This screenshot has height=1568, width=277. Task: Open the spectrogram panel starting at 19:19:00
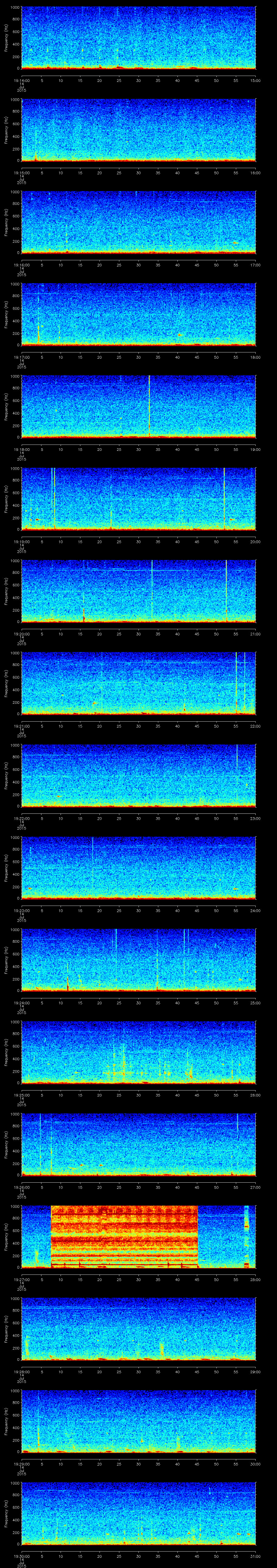coord(138,499)
